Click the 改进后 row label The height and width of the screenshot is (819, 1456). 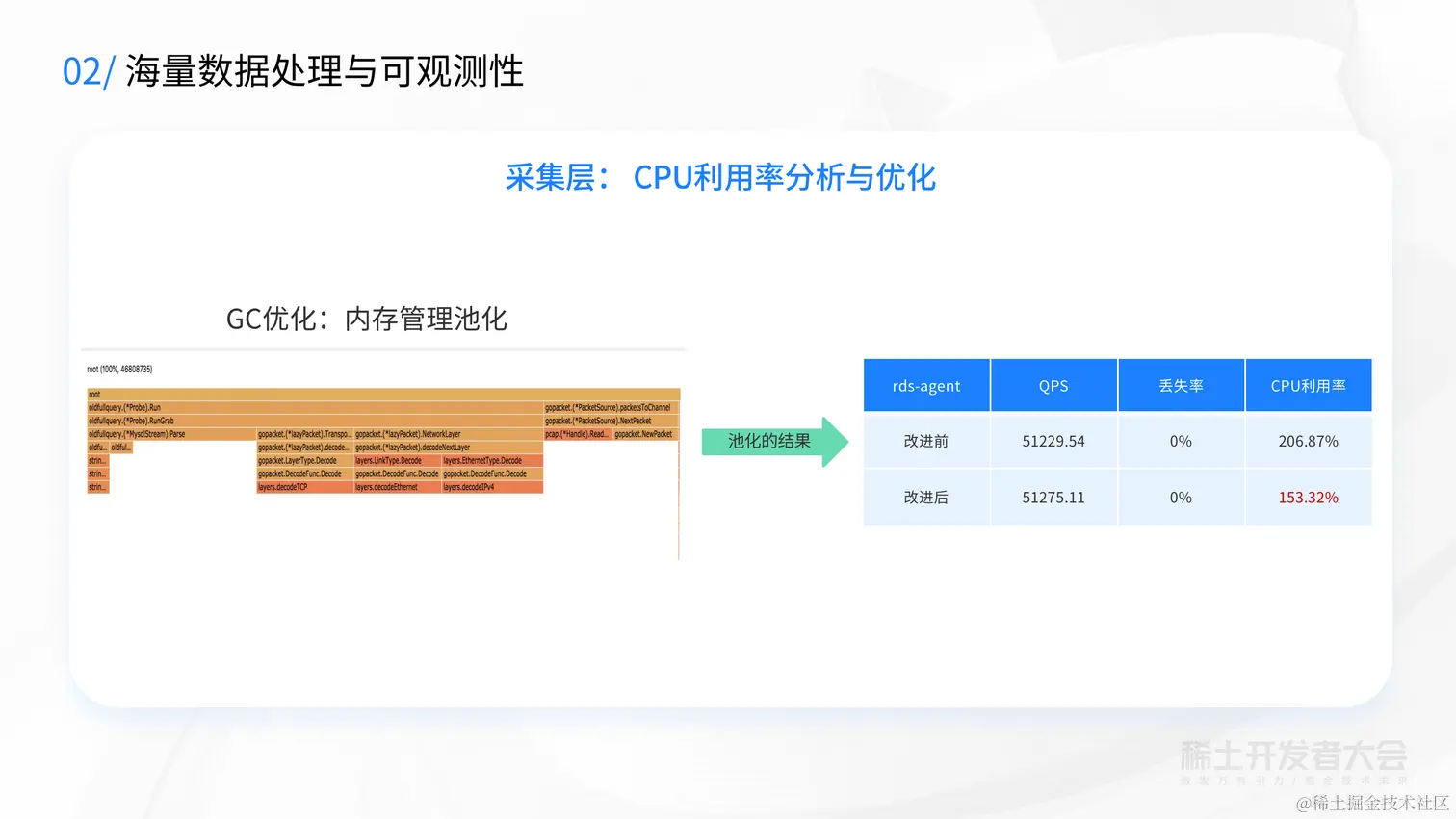[926, 498]
